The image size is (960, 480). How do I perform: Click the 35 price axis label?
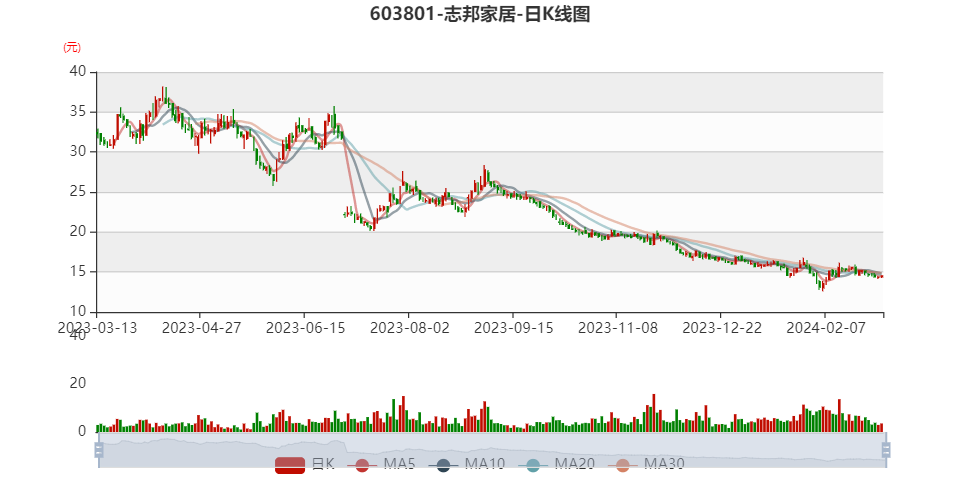pos(77,112)
